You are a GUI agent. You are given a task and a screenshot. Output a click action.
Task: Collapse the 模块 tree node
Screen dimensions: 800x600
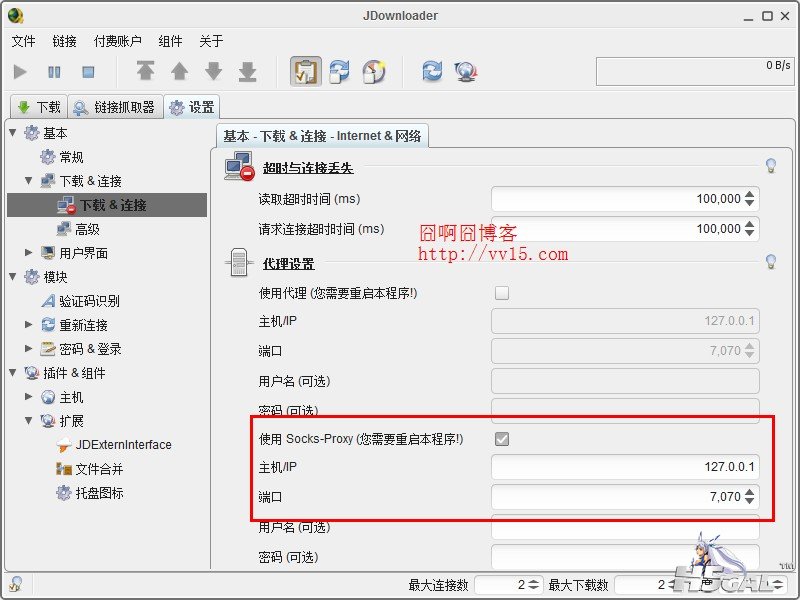[x=13, y=276]
